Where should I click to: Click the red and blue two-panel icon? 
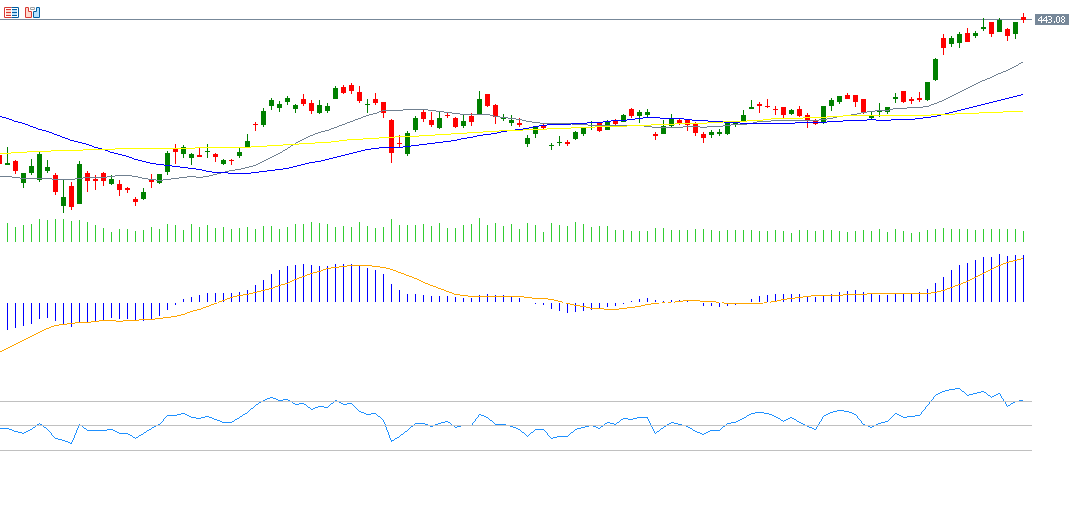coord(32,12)
